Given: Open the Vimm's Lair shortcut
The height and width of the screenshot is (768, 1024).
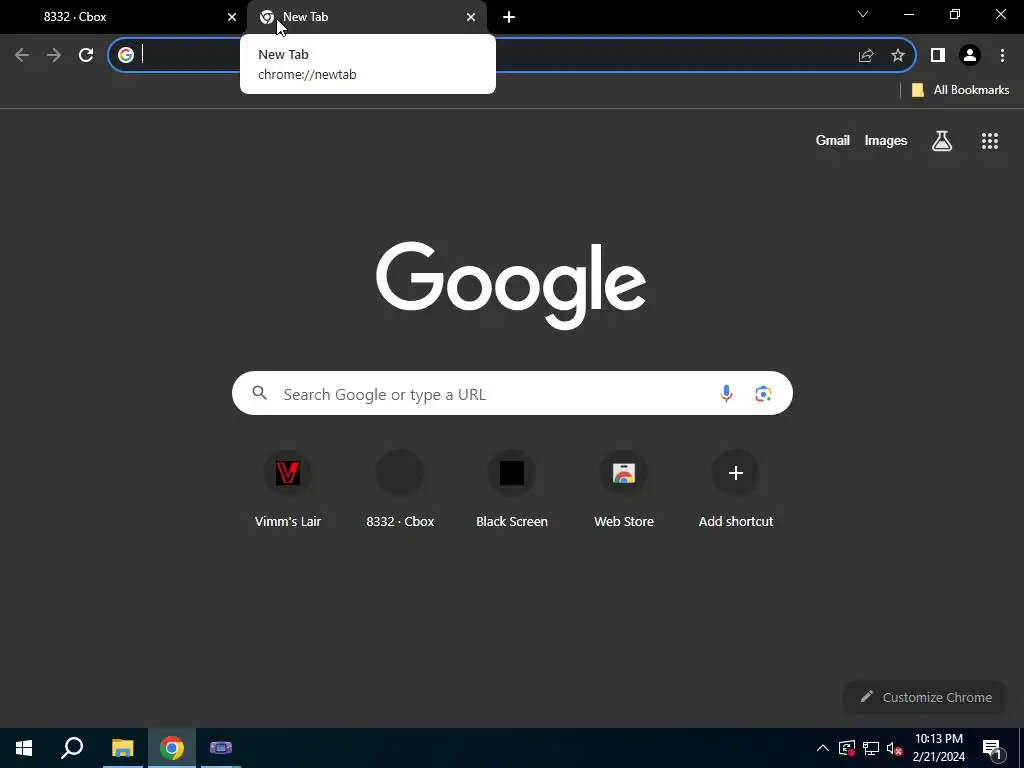Looking at the screenshot, I should (288, 489).
